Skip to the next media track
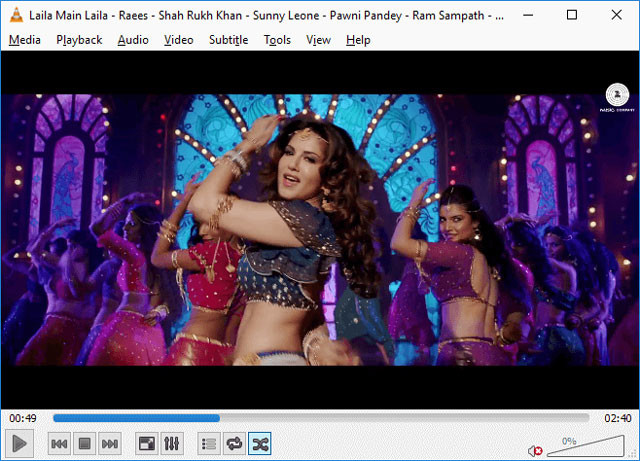The image size is (640, 461). (x=110, y=443)
